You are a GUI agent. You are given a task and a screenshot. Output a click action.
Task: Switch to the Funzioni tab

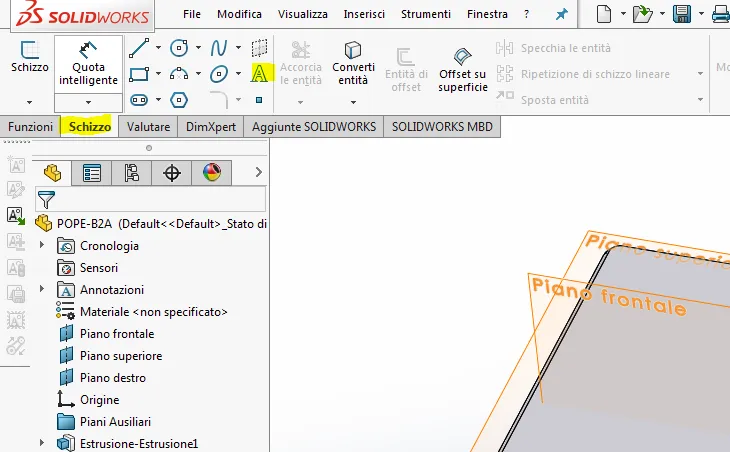[30, 127]
